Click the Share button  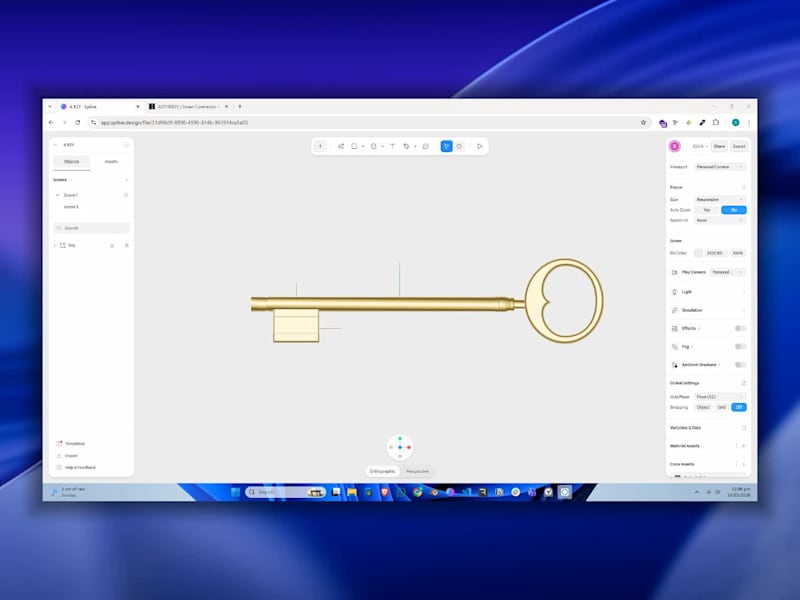coord(719,146)
